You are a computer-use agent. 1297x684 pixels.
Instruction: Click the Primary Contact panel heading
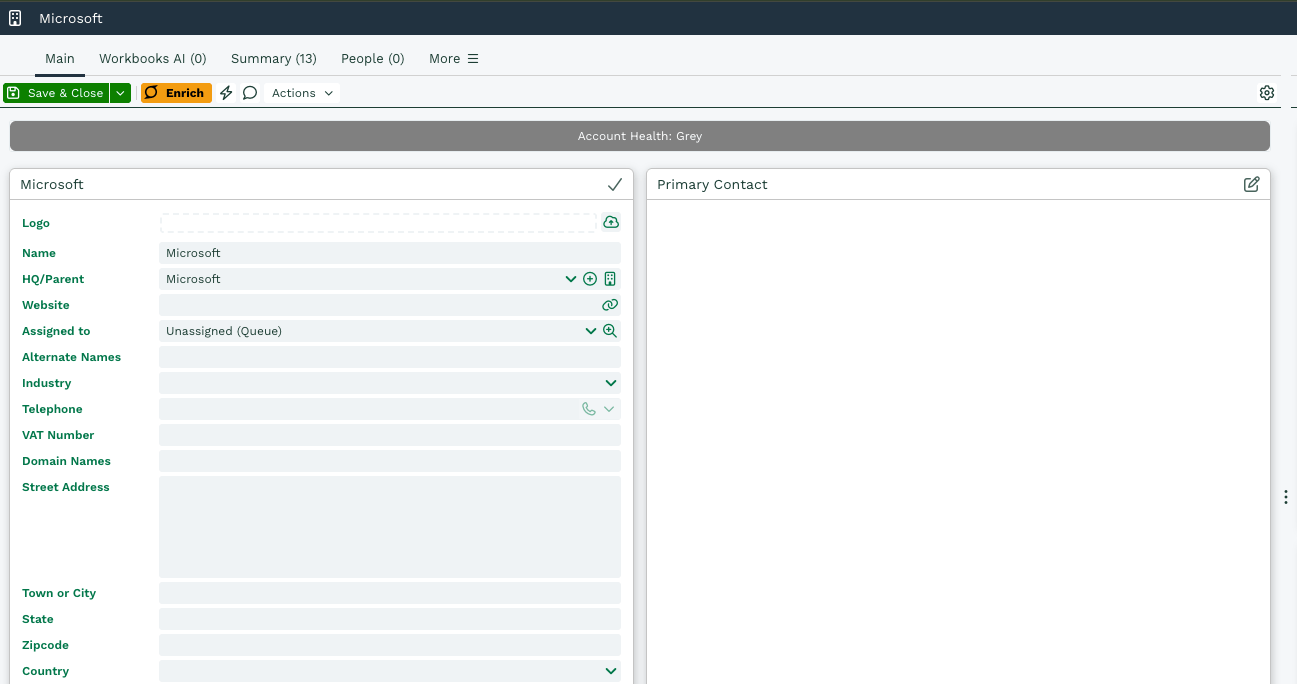coord(712,184)
